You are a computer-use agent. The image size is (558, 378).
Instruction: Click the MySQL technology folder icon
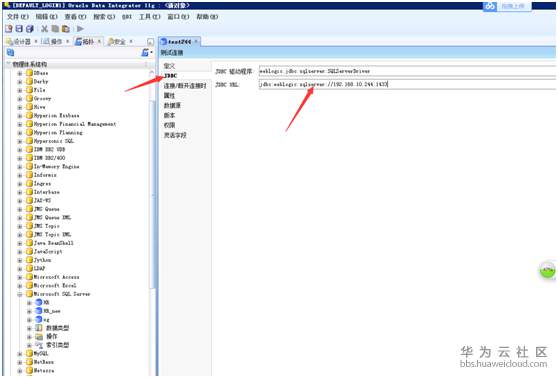(x=30, y=353)
